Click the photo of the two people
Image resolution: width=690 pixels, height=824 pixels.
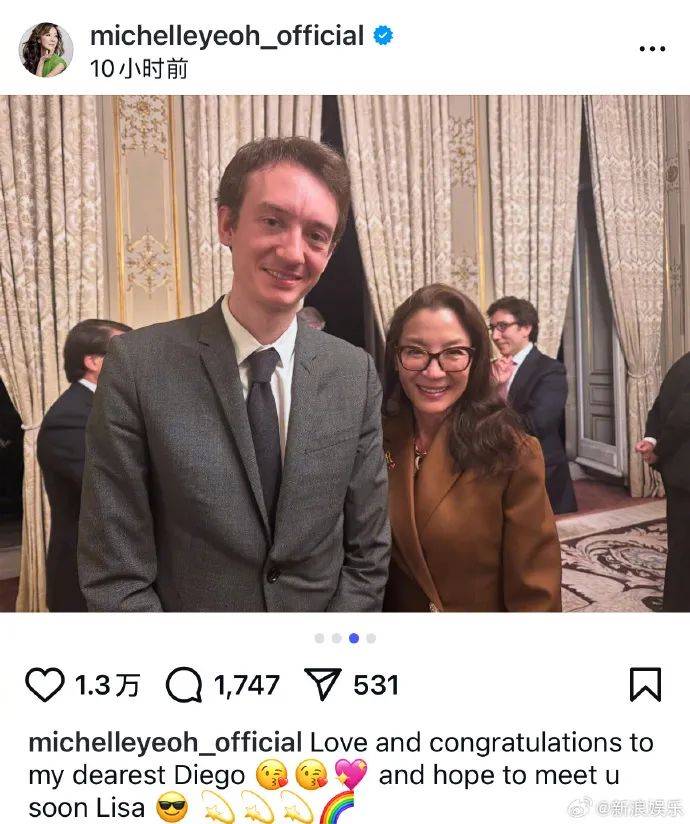coord(345,354)
